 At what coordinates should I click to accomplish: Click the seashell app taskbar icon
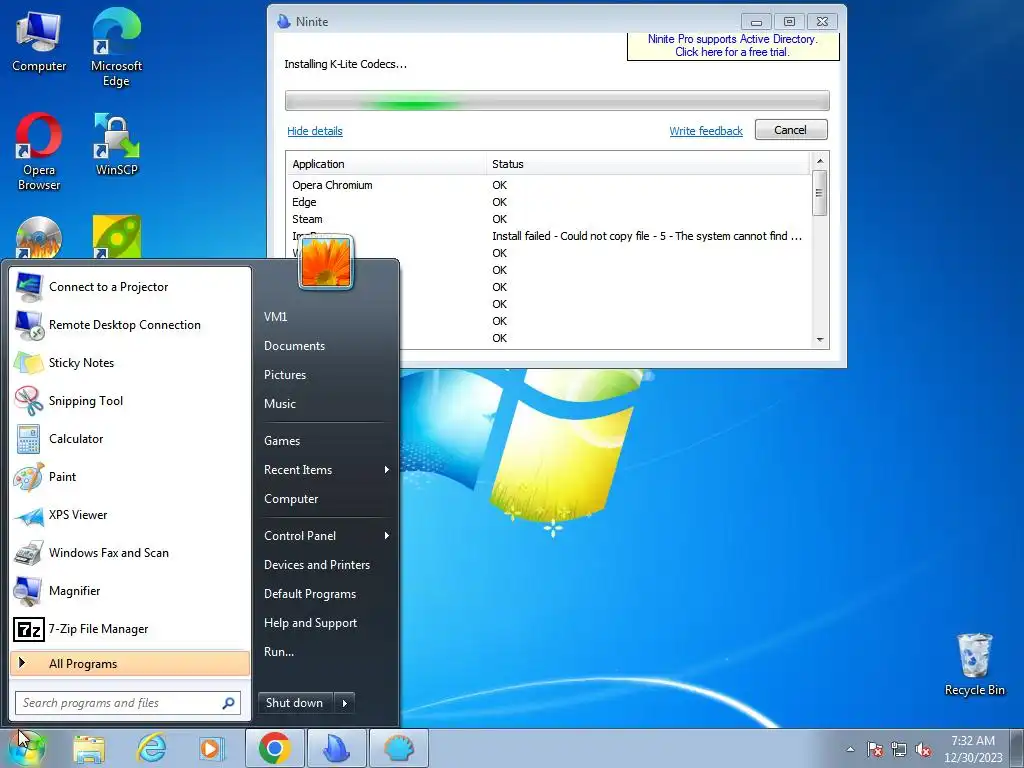coord(399,748)
